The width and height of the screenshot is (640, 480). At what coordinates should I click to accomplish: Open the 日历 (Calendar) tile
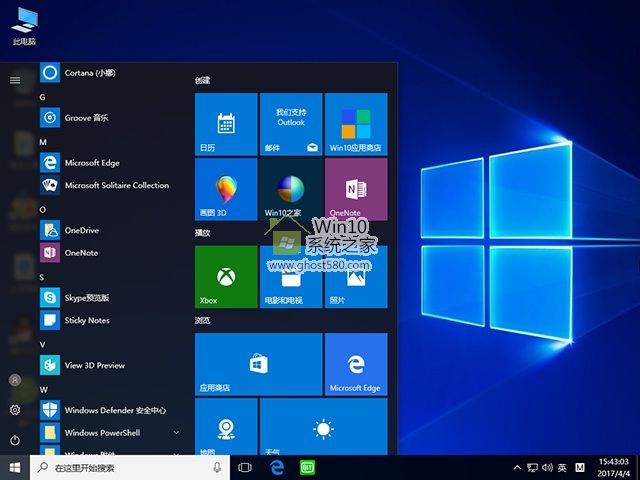[x=225, y=124]
